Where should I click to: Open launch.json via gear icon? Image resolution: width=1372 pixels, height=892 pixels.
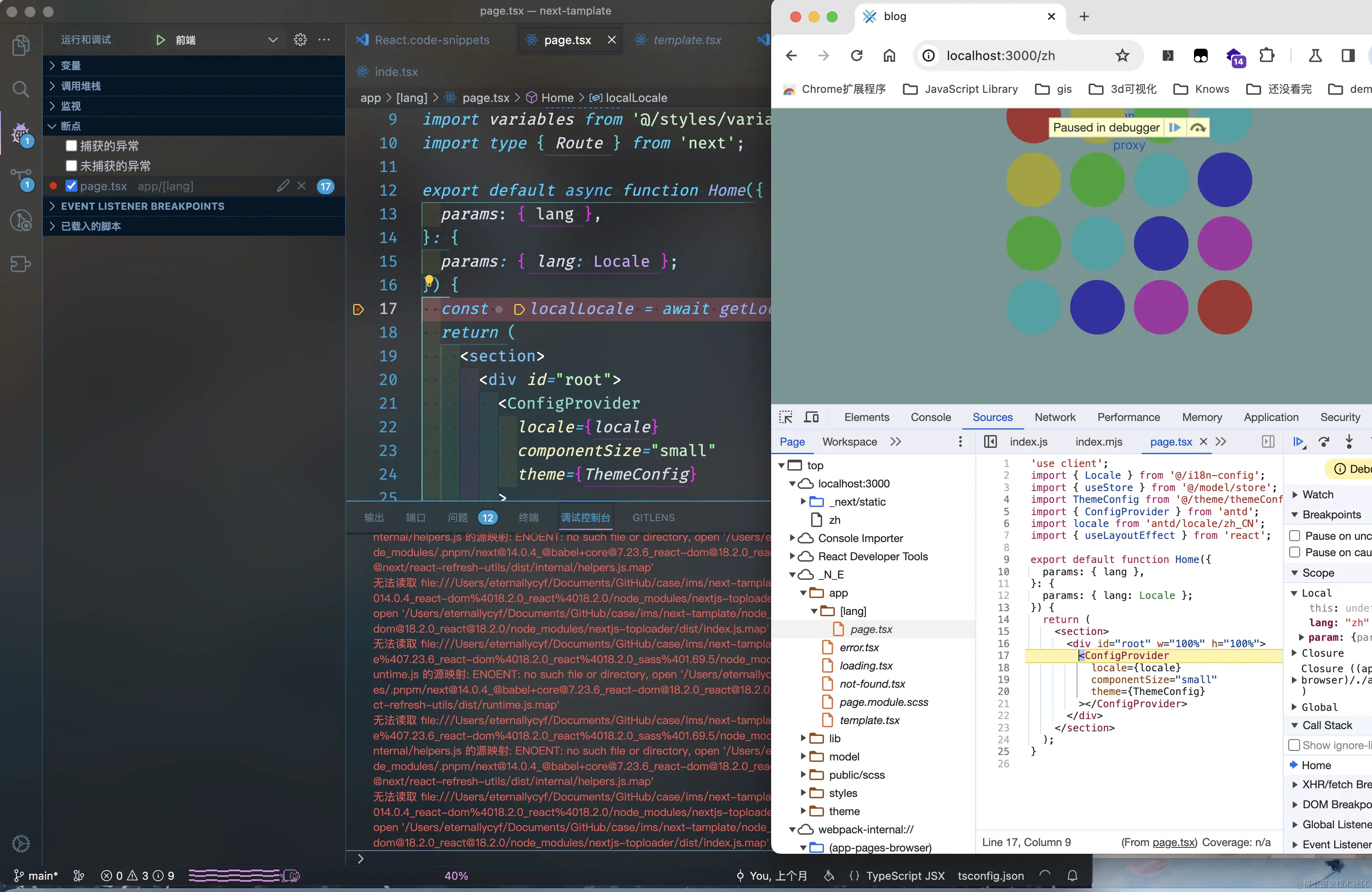(300, 40)
